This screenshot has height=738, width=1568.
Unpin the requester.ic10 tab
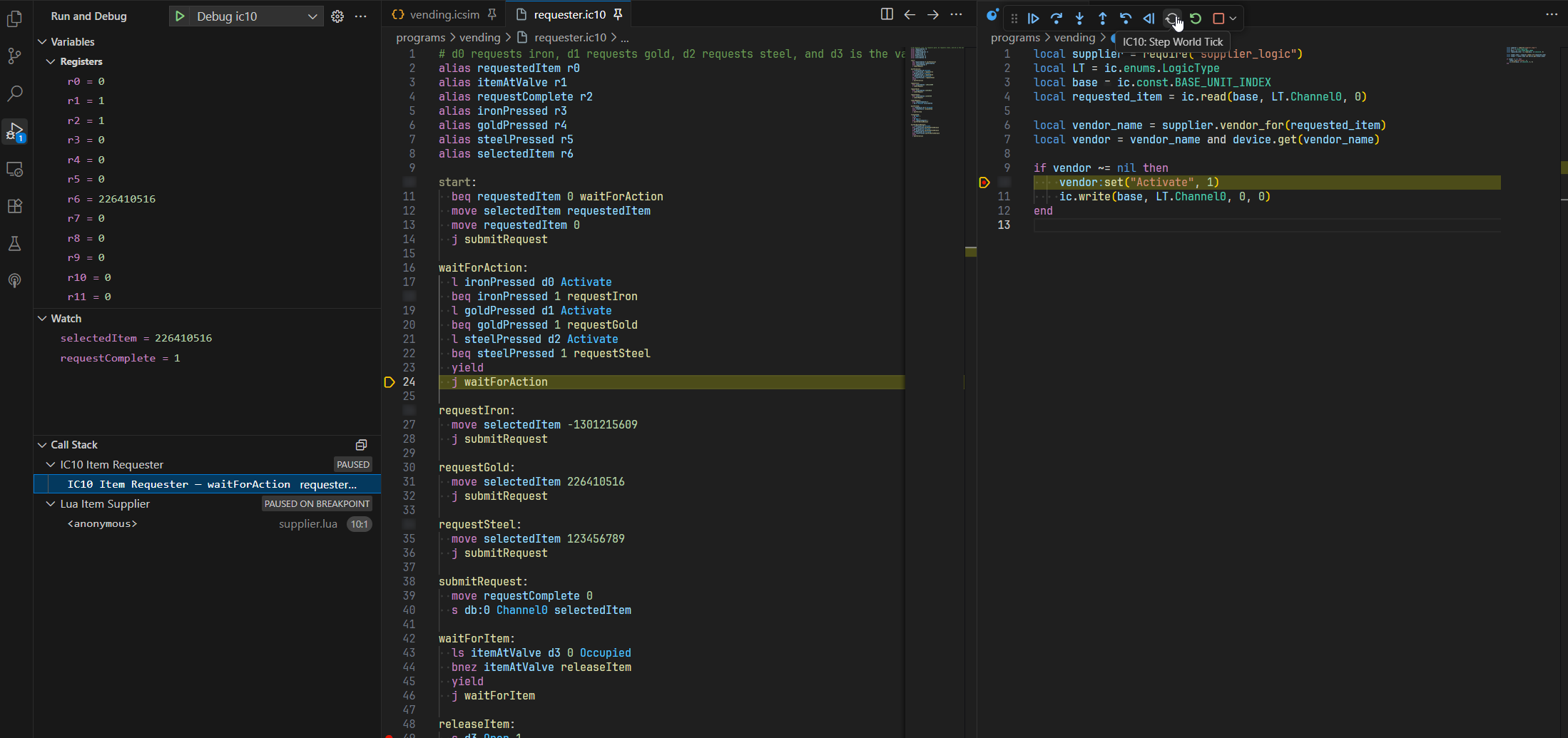click(x=618, y=14)
